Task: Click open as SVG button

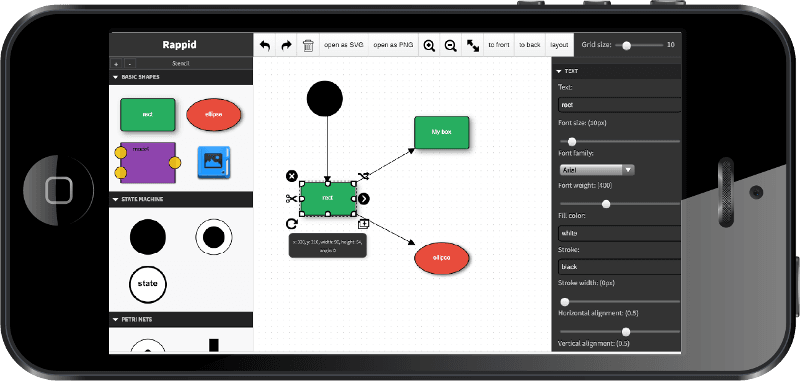Action: 344,45
